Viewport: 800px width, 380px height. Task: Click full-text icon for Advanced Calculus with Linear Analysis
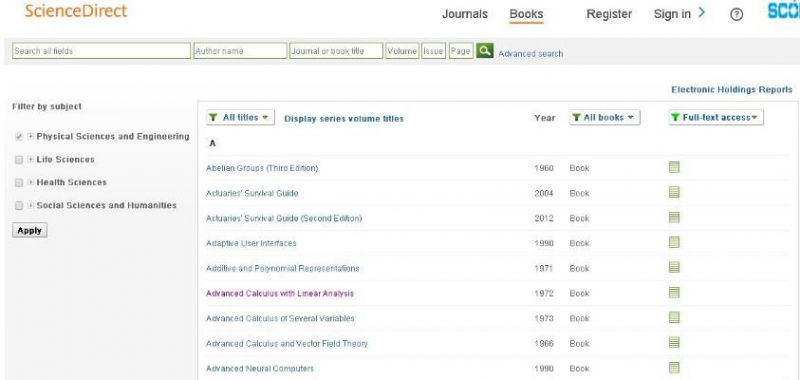[x=674, y=292]
